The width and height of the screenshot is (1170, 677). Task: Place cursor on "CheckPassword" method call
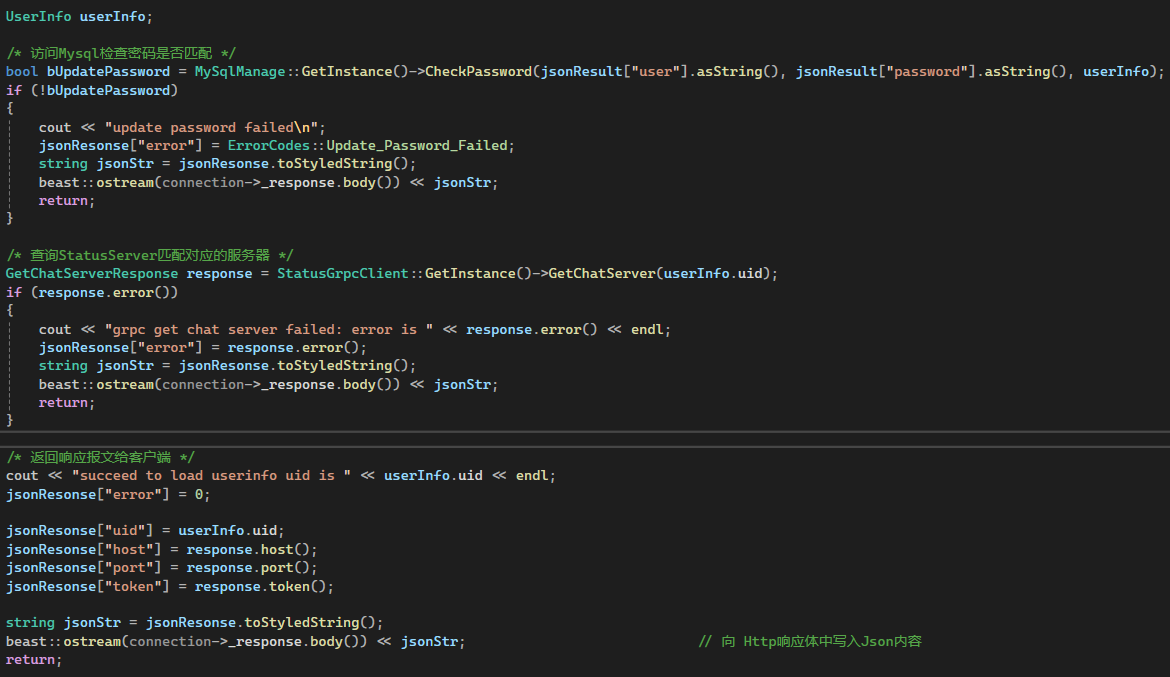pyautogui.click(x=478, y=72)
